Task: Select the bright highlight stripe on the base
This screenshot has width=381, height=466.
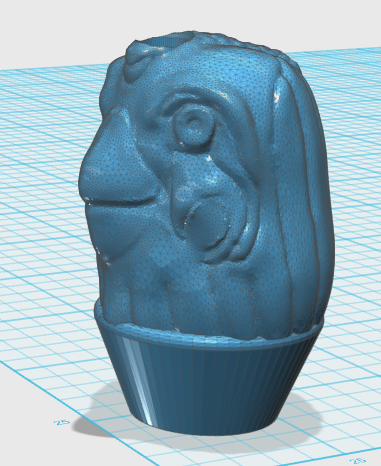Action: click(x=139, y=380)
